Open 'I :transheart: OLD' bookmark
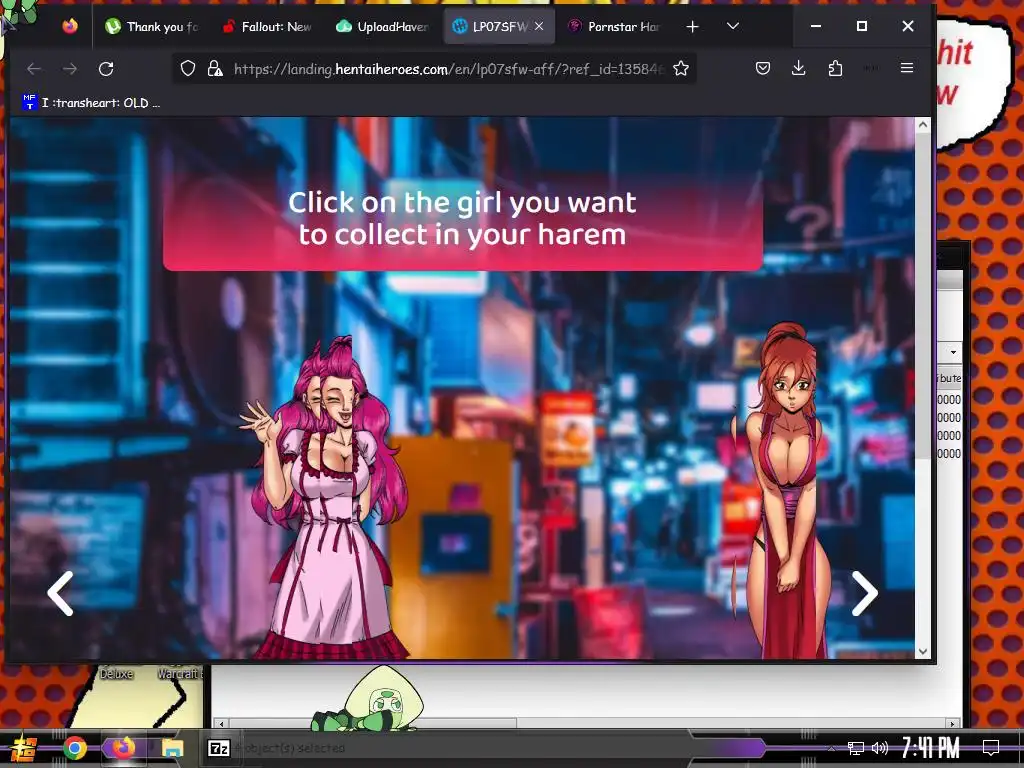Viewport: 1024px width, 768px height. click(x=91, y=103)
